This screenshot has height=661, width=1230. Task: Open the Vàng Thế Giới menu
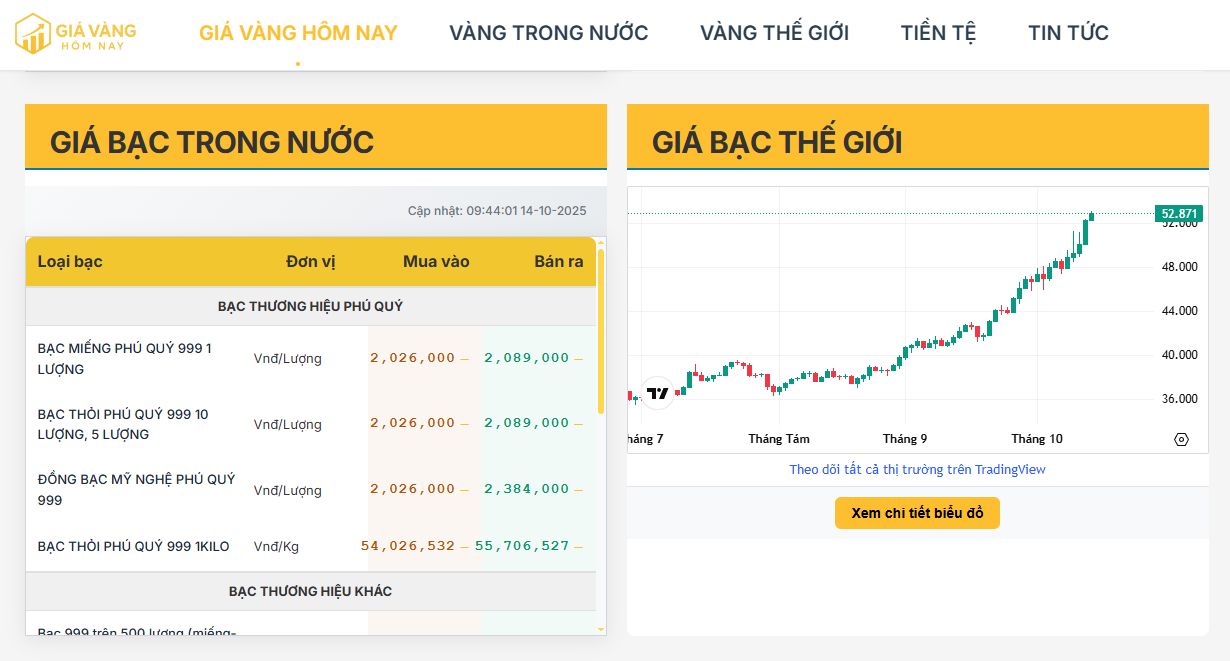point(774,33)
